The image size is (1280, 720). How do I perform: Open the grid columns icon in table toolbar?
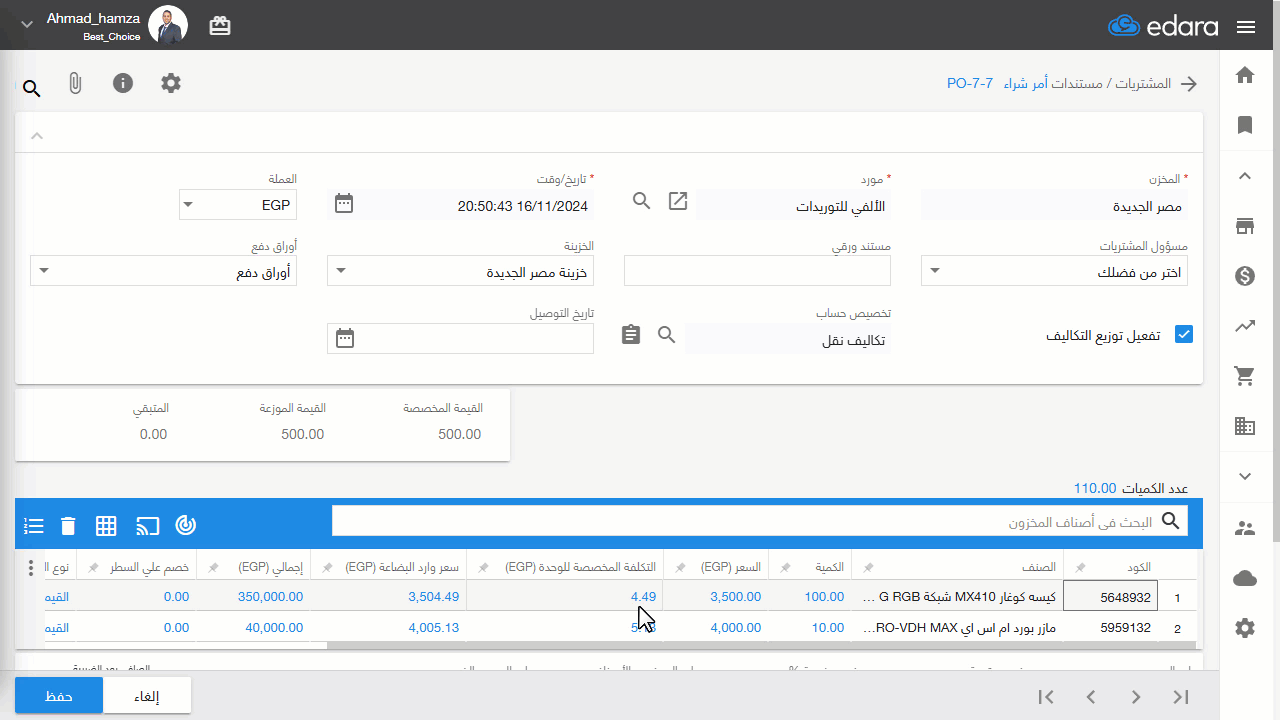[x=107, y=525]
